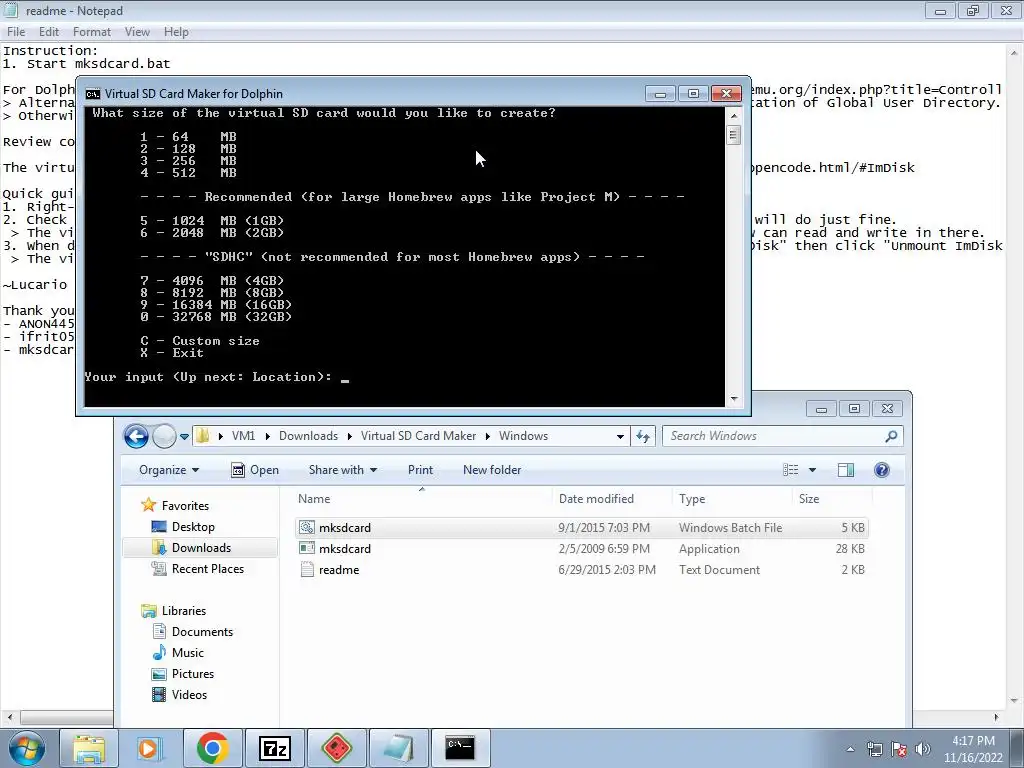Click the Notepad horizontal scrollbar left arrow

[9, 717]
